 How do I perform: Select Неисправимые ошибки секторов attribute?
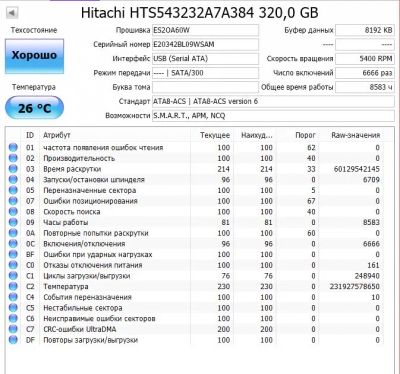(99, 318)
